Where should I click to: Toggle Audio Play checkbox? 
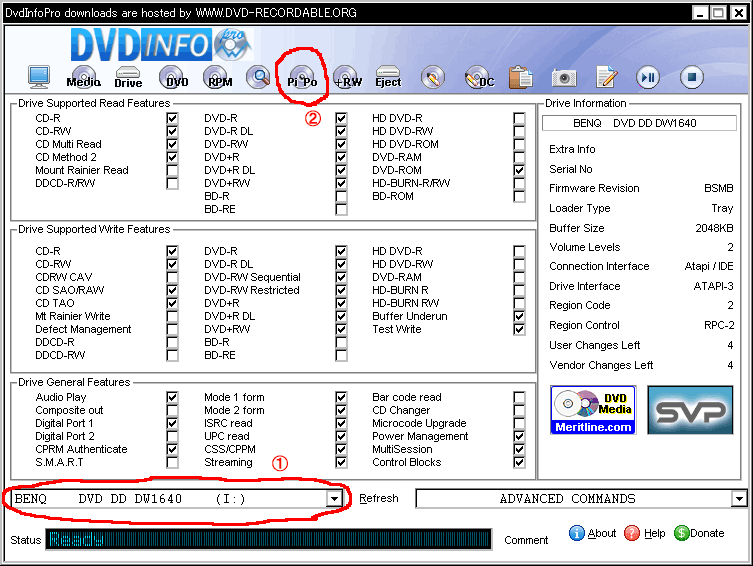click(172, 397)
